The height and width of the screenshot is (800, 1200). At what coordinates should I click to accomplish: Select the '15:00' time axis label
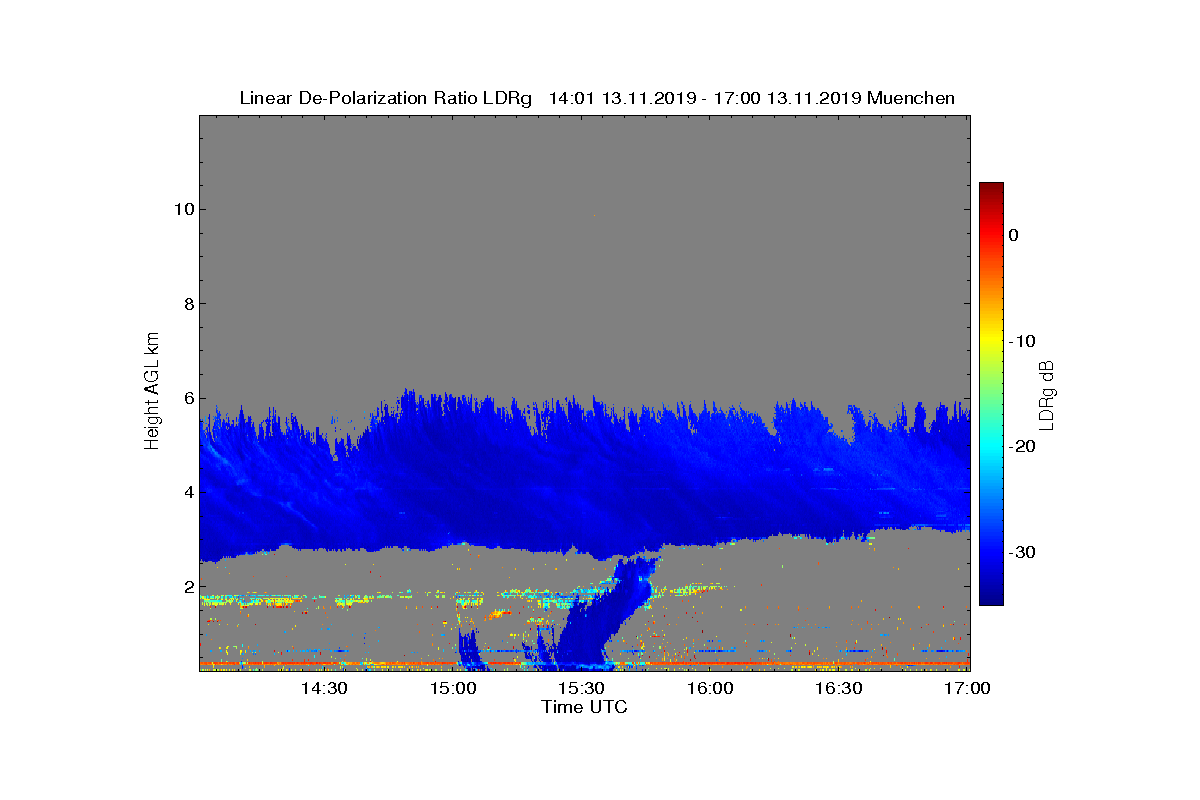tap(453, 689)
